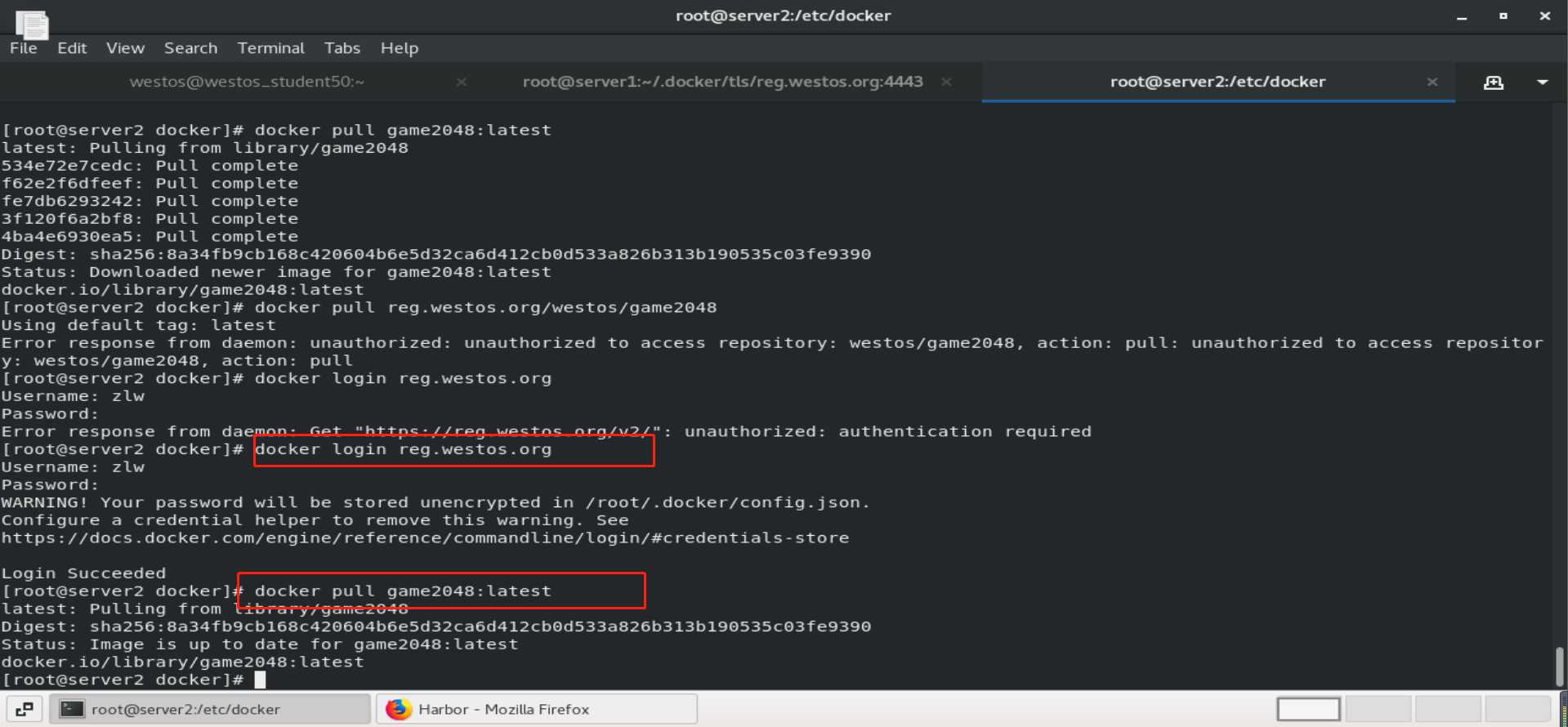Click the title bar text root@server2:/etc/docker

click(x=783, y=16)
